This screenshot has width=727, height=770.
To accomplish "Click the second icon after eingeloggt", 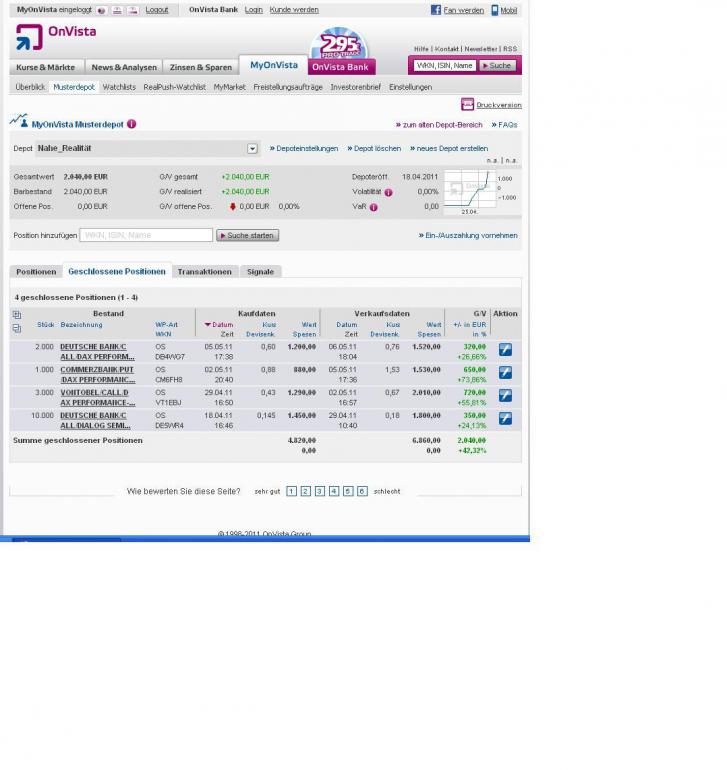I will pyautogui.click(x=117, y=10).
